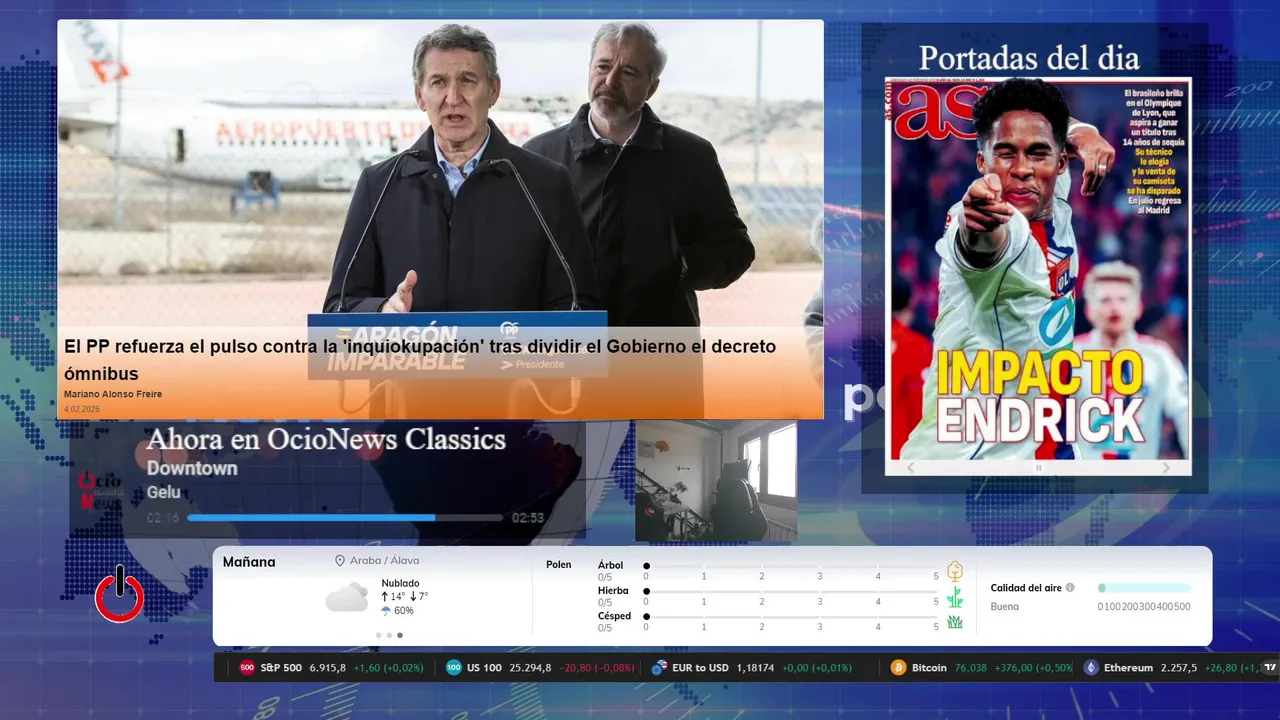The height and width of the screenshot is (720, 1280).
Task: Click the Bitcoin coin icon
Action: click(898, 668)
